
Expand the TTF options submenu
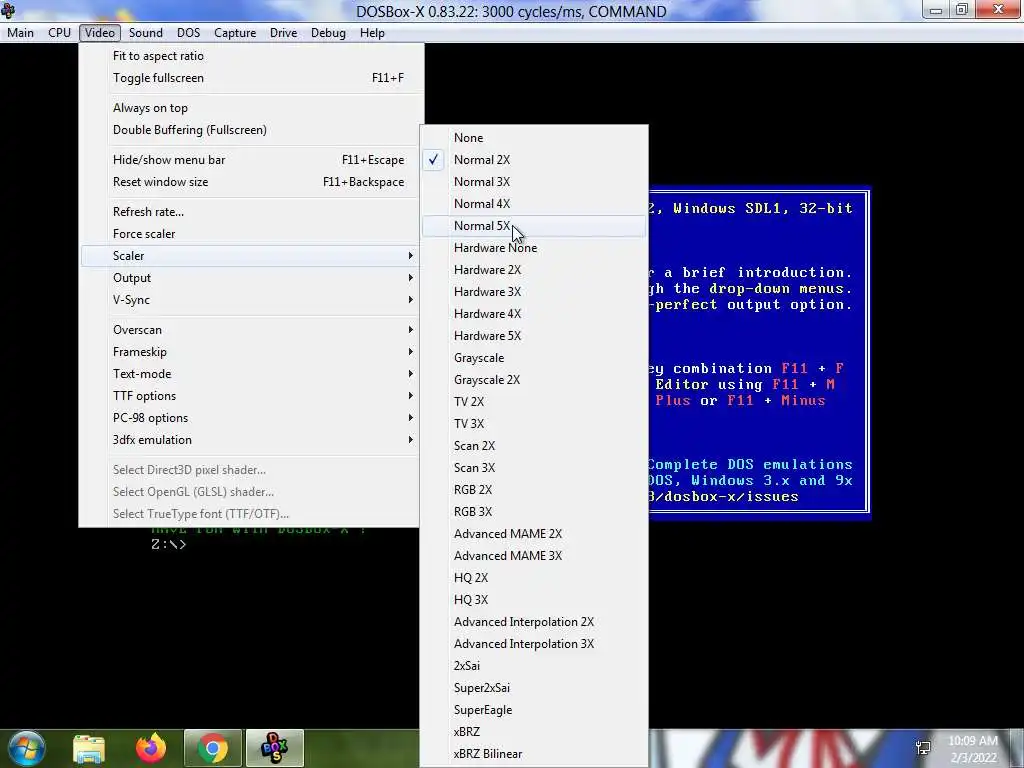pos(249,396)
